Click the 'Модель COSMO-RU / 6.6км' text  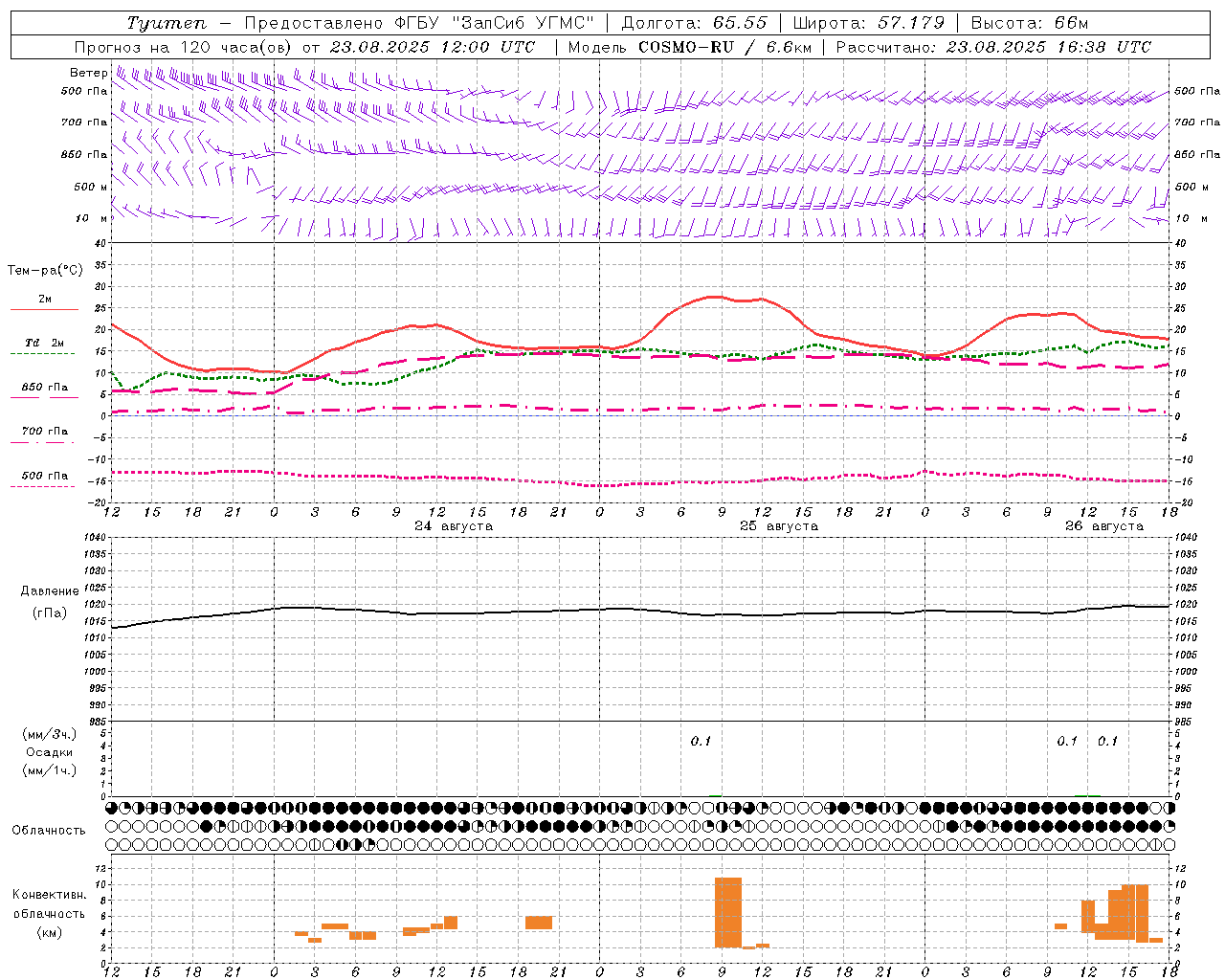click(x=690, y=47)
